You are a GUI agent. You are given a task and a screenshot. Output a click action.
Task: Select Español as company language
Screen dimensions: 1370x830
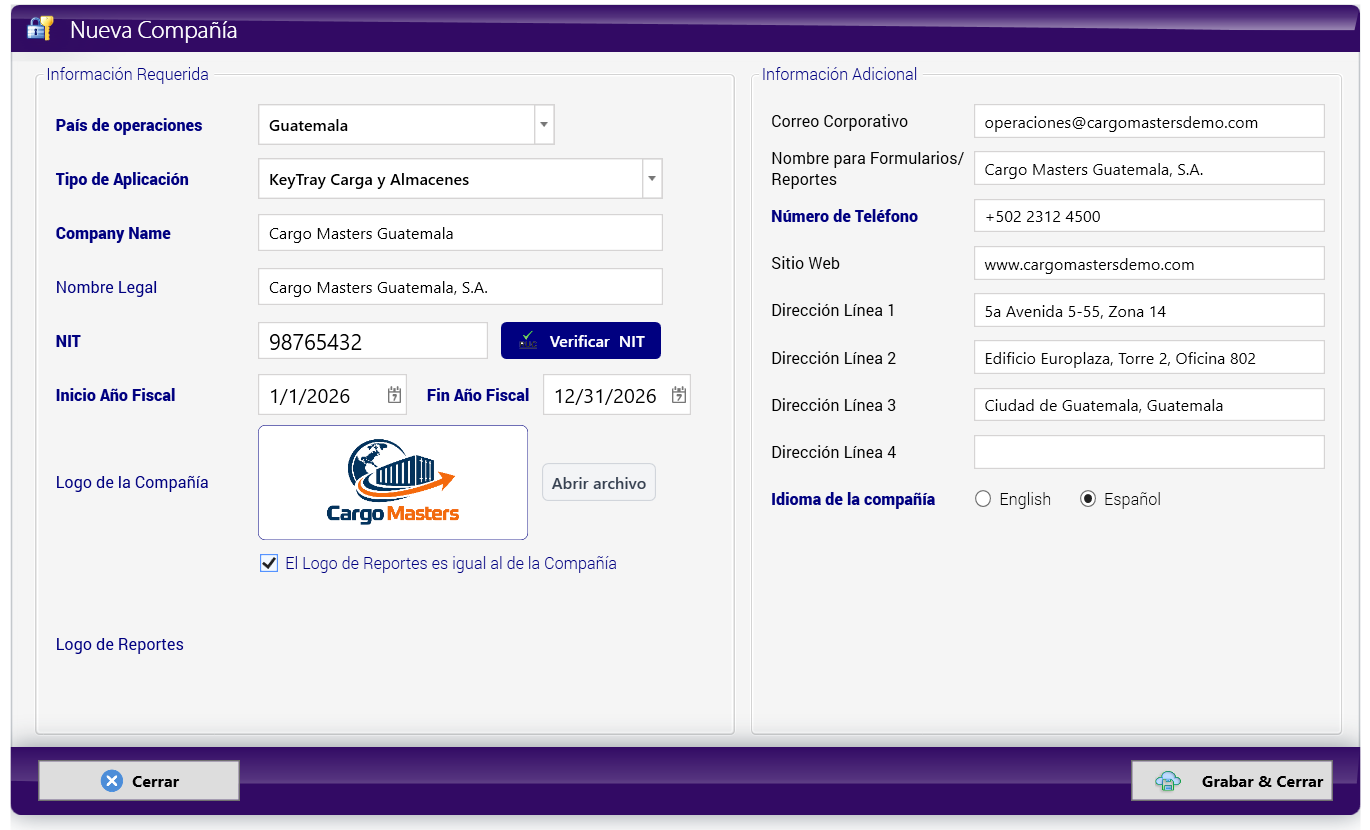point(1088,499)
